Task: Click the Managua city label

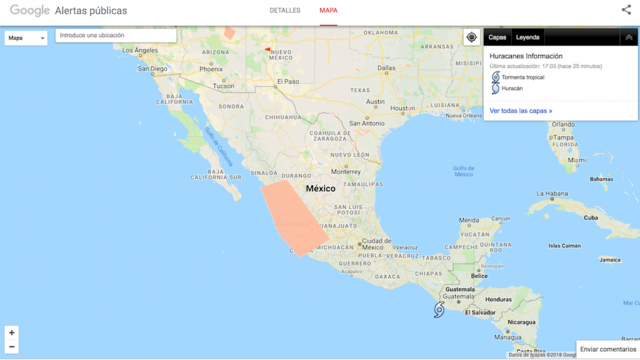Action: [508, 337]
